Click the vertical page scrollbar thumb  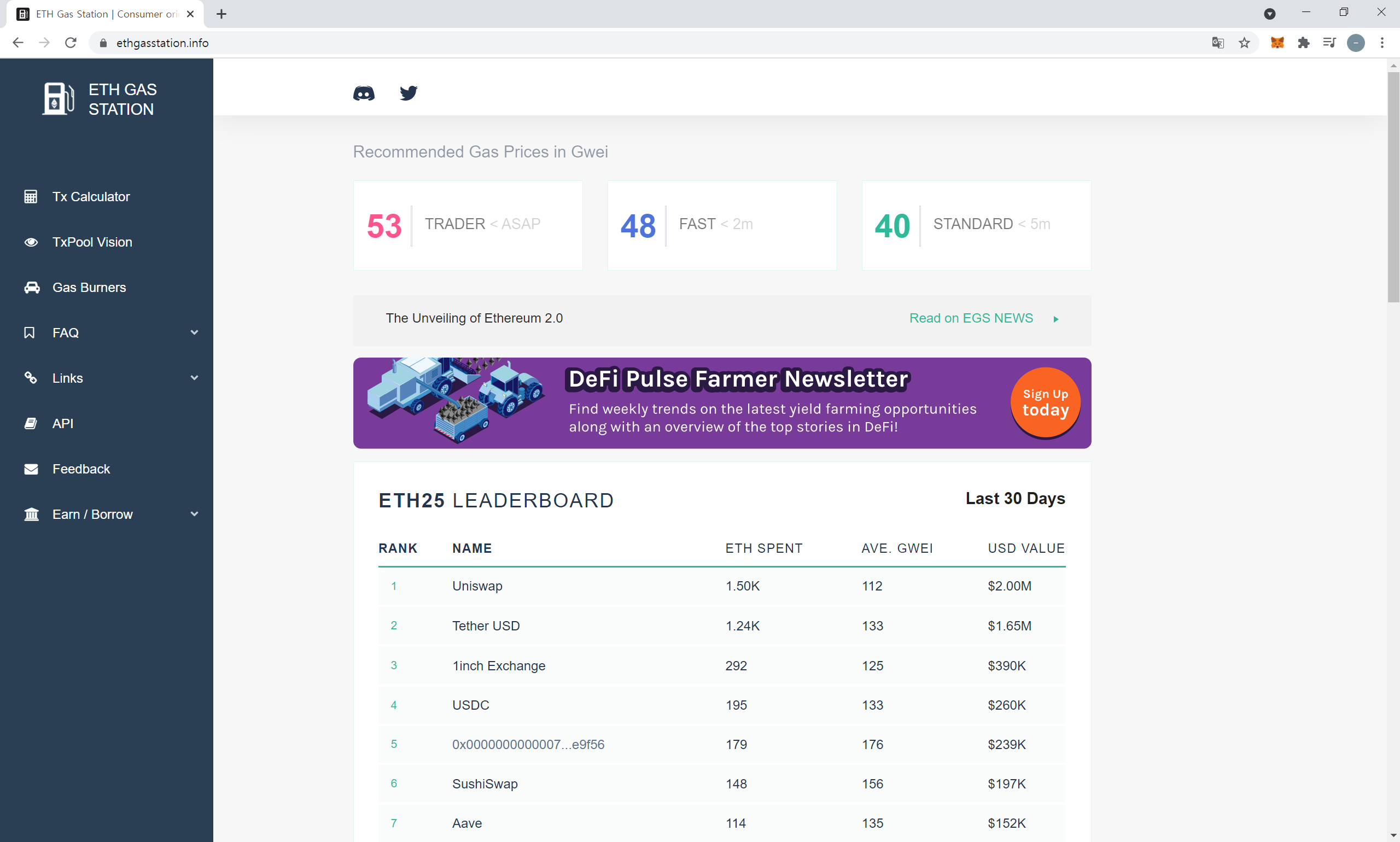coord(1393,187)
